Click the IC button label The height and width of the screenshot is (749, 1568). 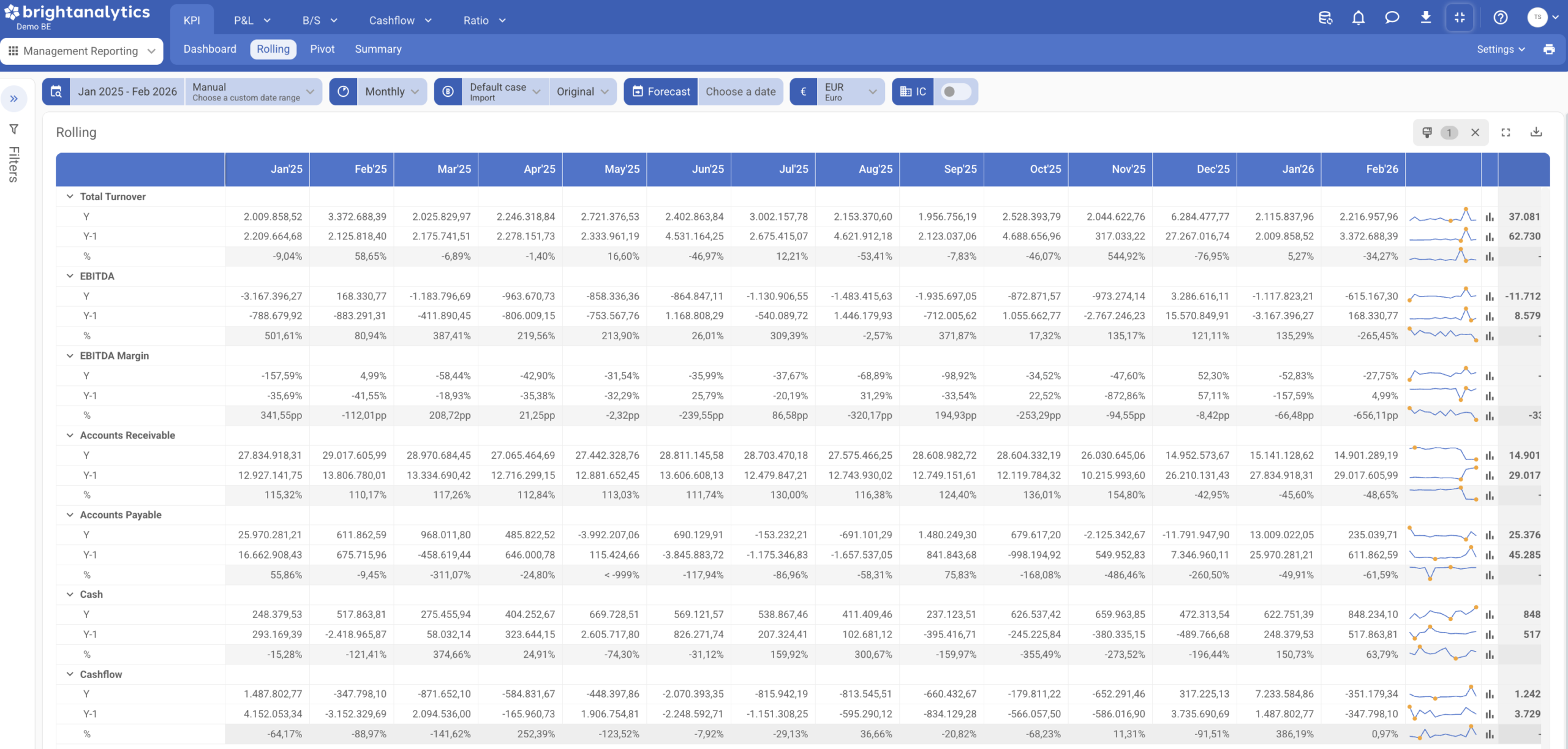(x=913, y=92)
